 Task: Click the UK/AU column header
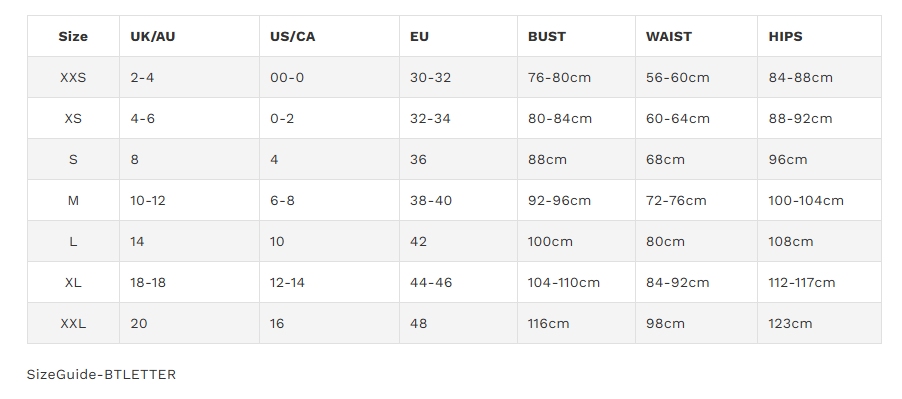(152, 36)
